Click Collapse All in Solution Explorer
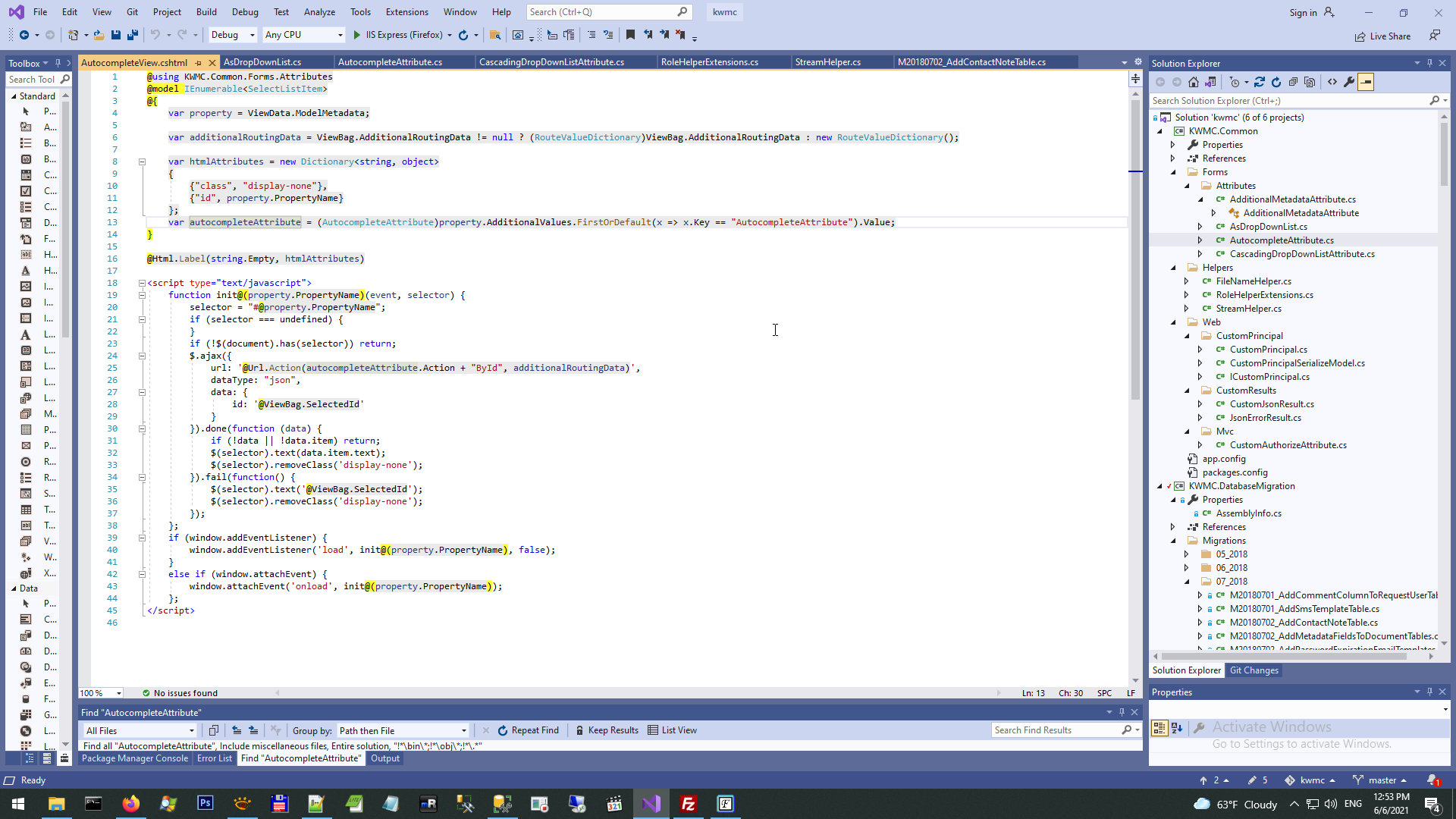Screen dimensions: 1456x819 [x=1293, y=82]
